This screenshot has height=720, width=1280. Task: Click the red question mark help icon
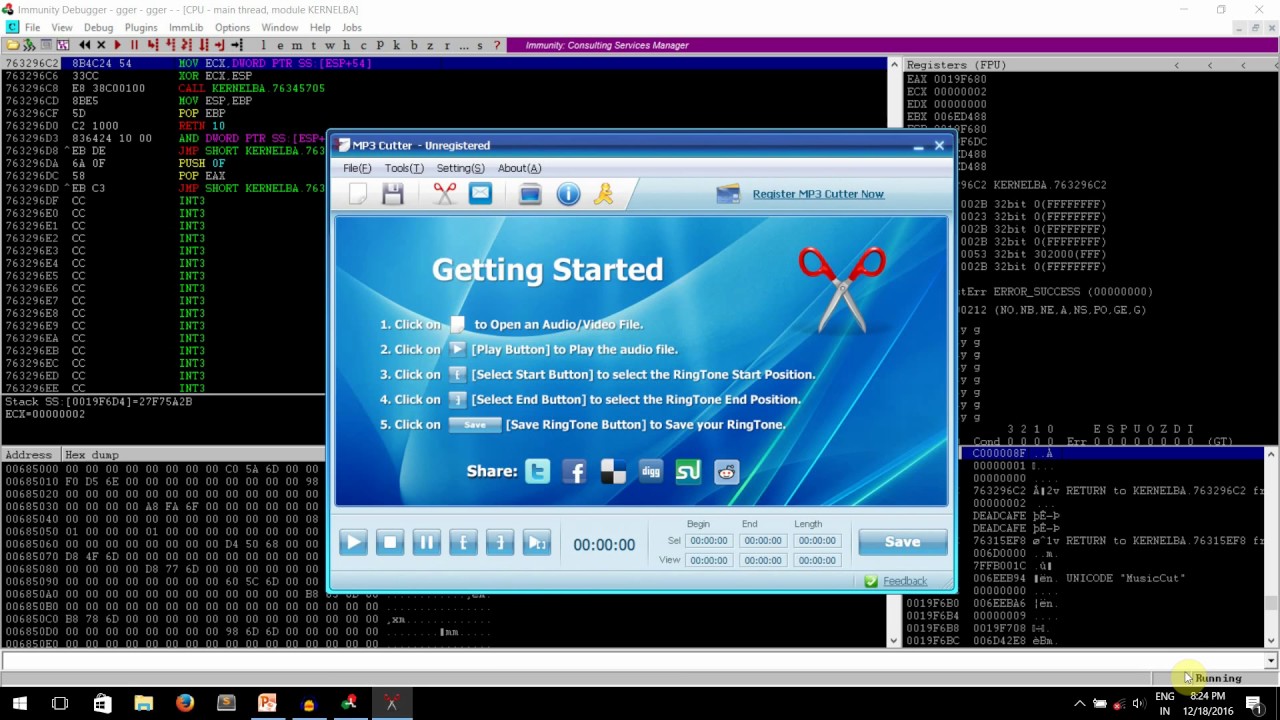pyautogui.click(x=497, y=45)
